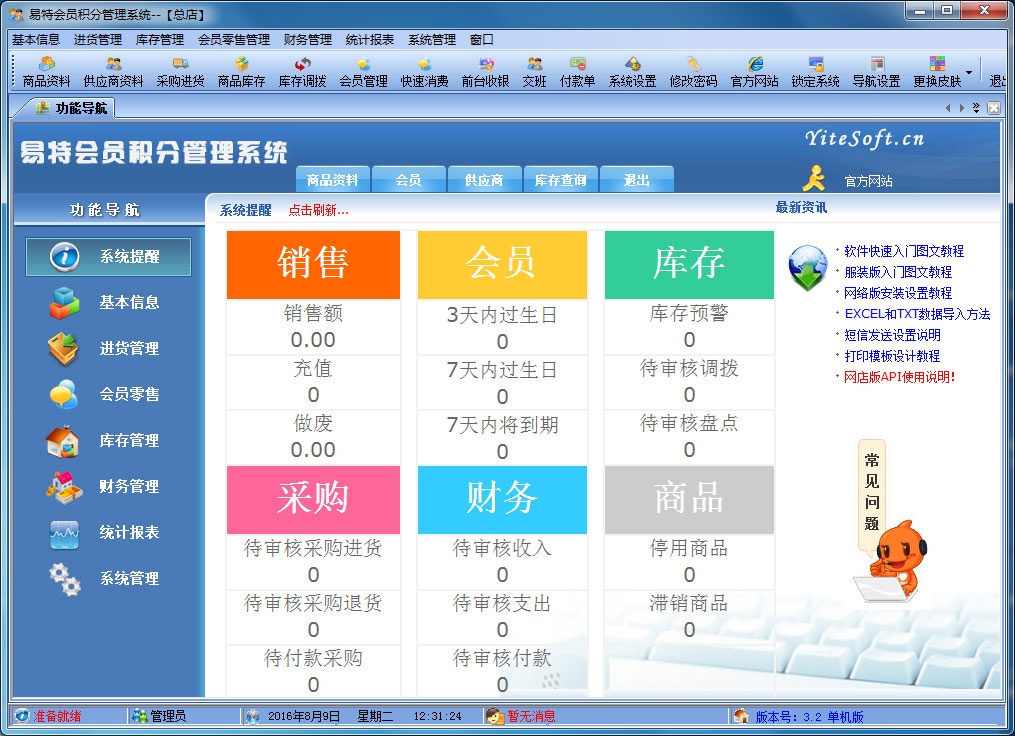Click the 商品资料 banner tab
1015x736 pixels.
click(x=333, y=180)
